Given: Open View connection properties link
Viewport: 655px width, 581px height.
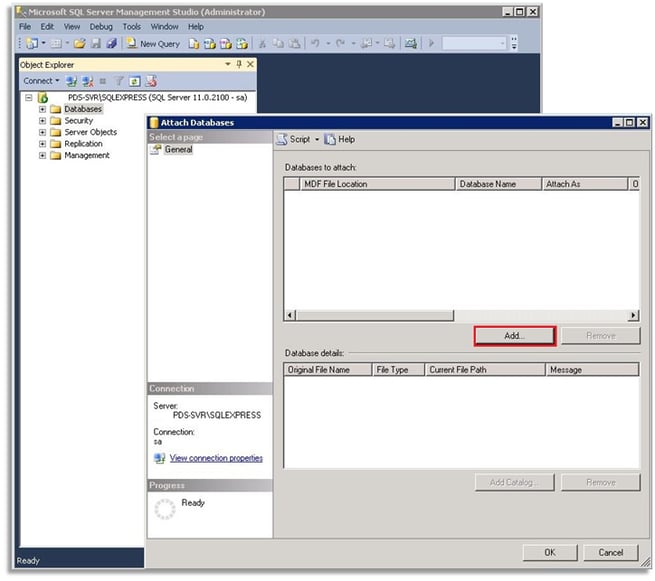Looking at the screenshot, I should (216, 458).
